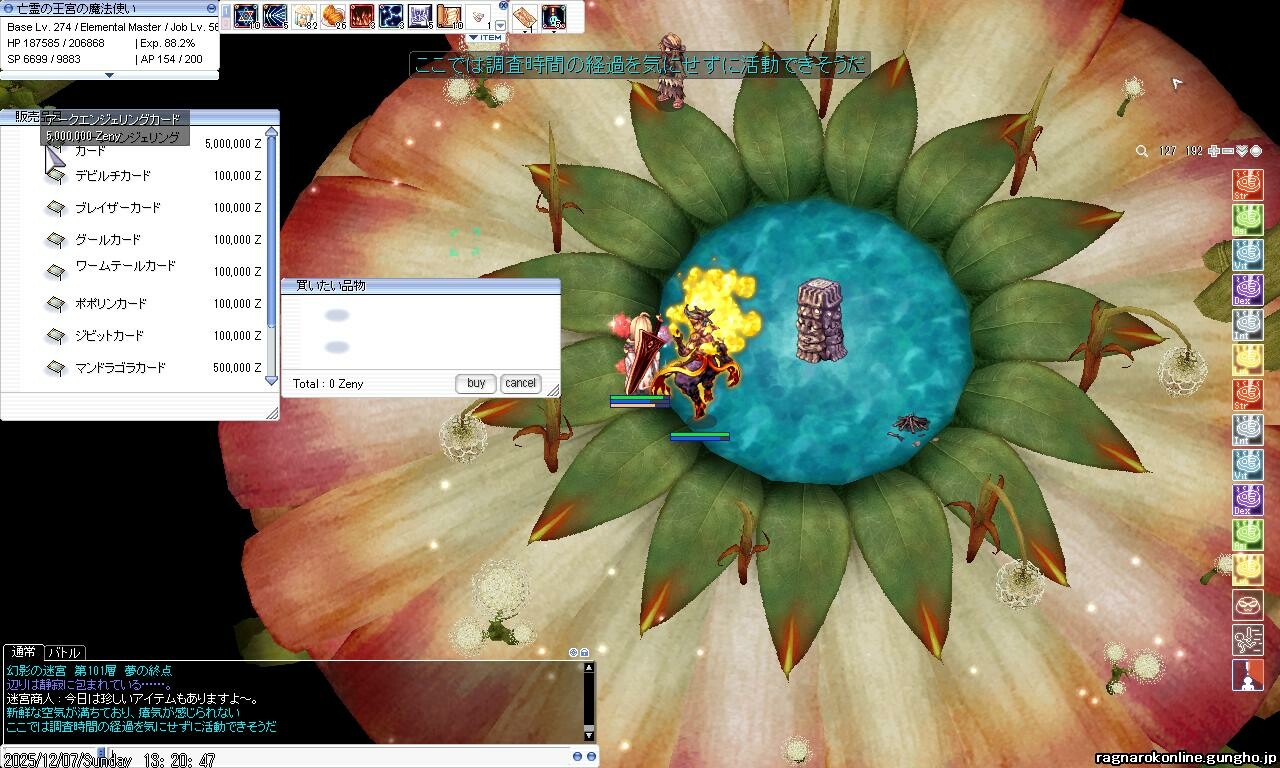Toggle the chat settings circle icon
The width and height of the screenshot is (1280, 768).
coord(574,652)
